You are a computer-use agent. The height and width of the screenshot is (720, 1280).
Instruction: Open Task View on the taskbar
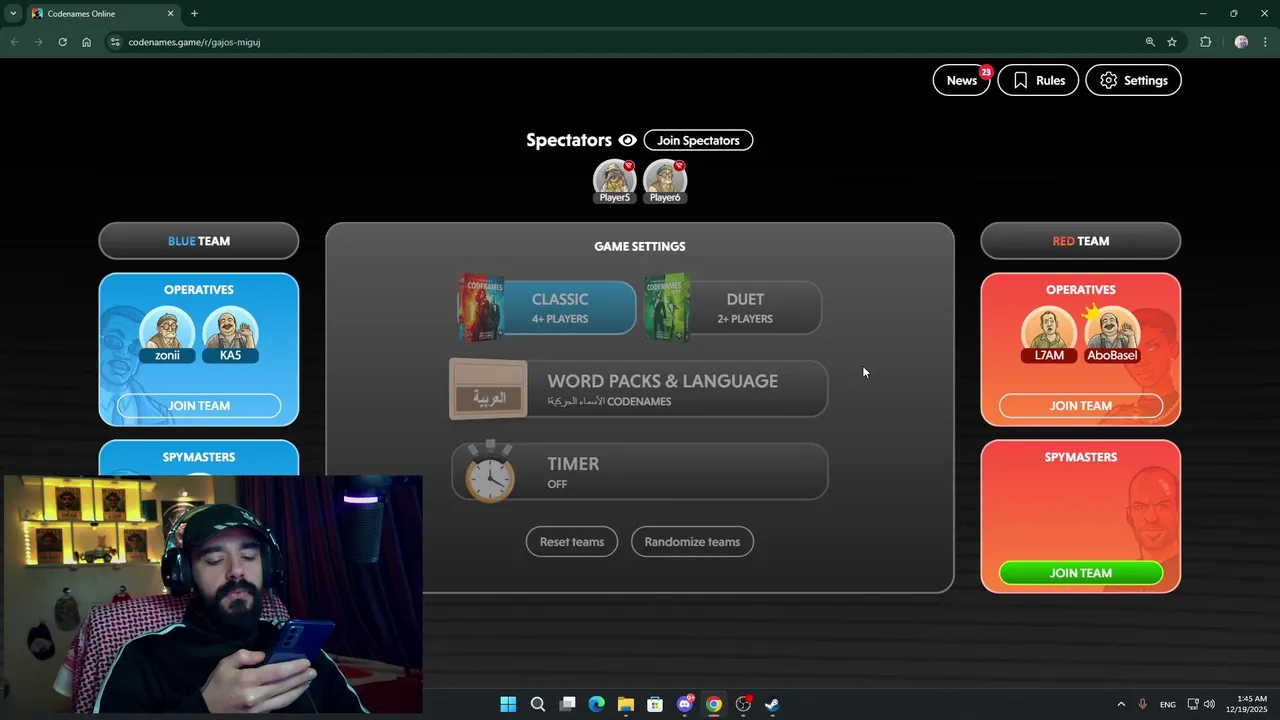point(567,704)
